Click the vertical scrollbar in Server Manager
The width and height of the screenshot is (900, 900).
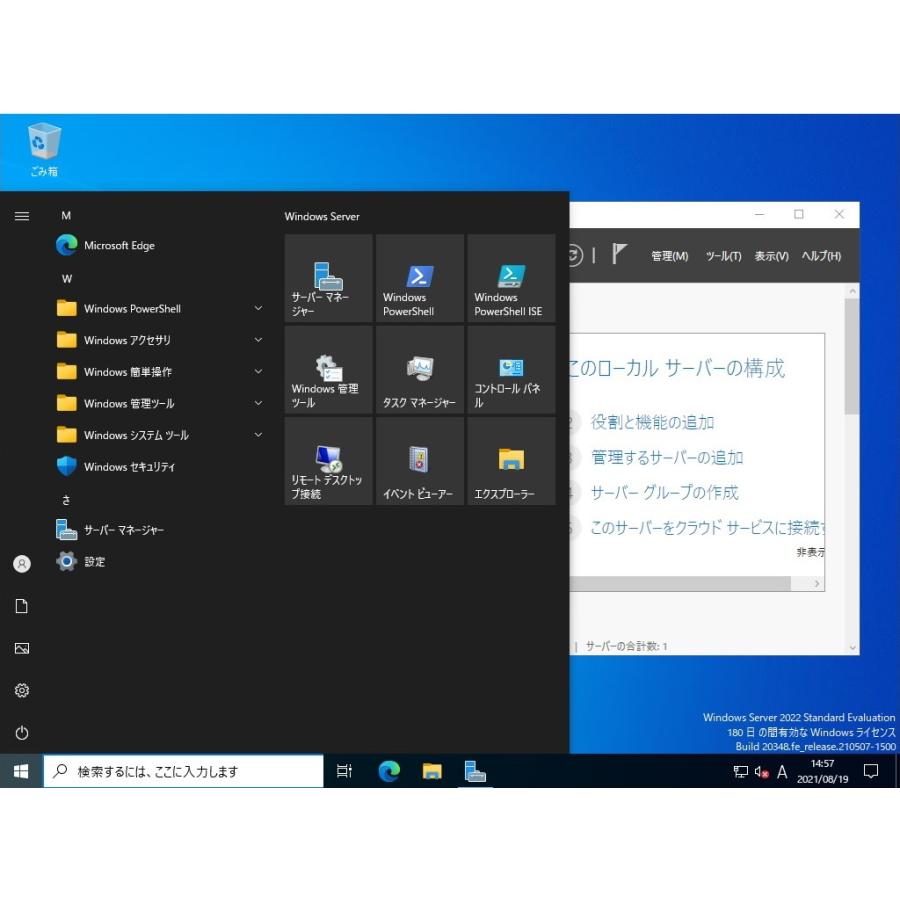(x=852, y=356)
